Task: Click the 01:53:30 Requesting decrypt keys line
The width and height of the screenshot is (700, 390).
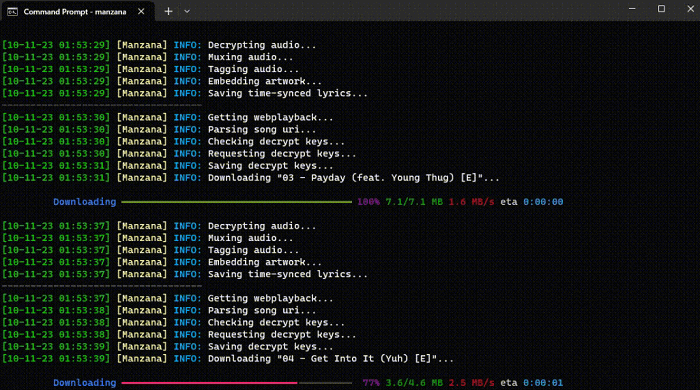Action: point(179,154)
